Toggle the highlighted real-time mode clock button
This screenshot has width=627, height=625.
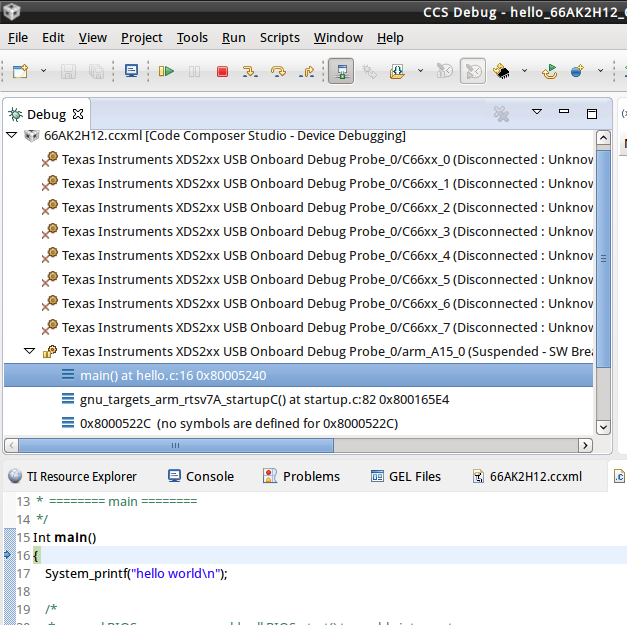pyautogui.click(x=473, y=71)
